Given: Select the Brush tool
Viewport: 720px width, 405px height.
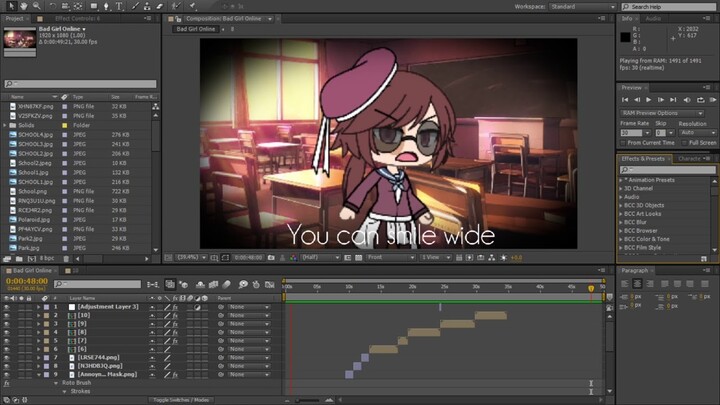Looking at the screenshot, I should [135, 6].
